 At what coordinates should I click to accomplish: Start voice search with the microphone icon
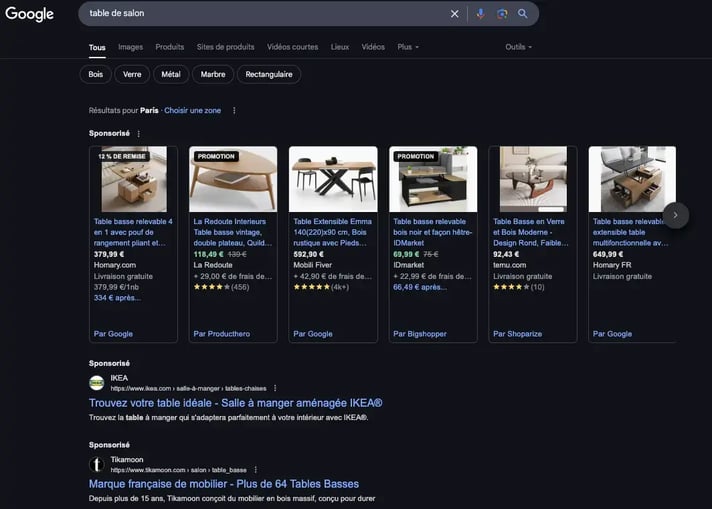(x=480, y=14)
